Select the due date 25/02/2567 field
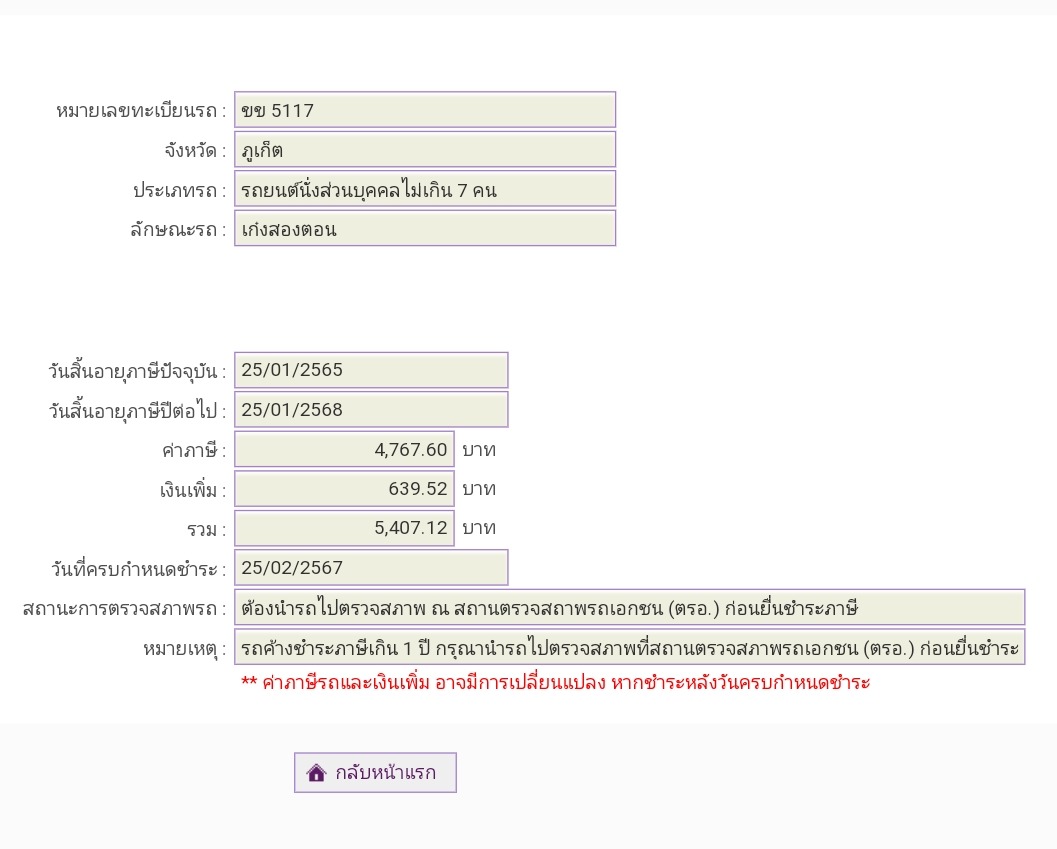The width and height of the screenshot is (1057, 849). pyautogui.click(x=371, y=568)
